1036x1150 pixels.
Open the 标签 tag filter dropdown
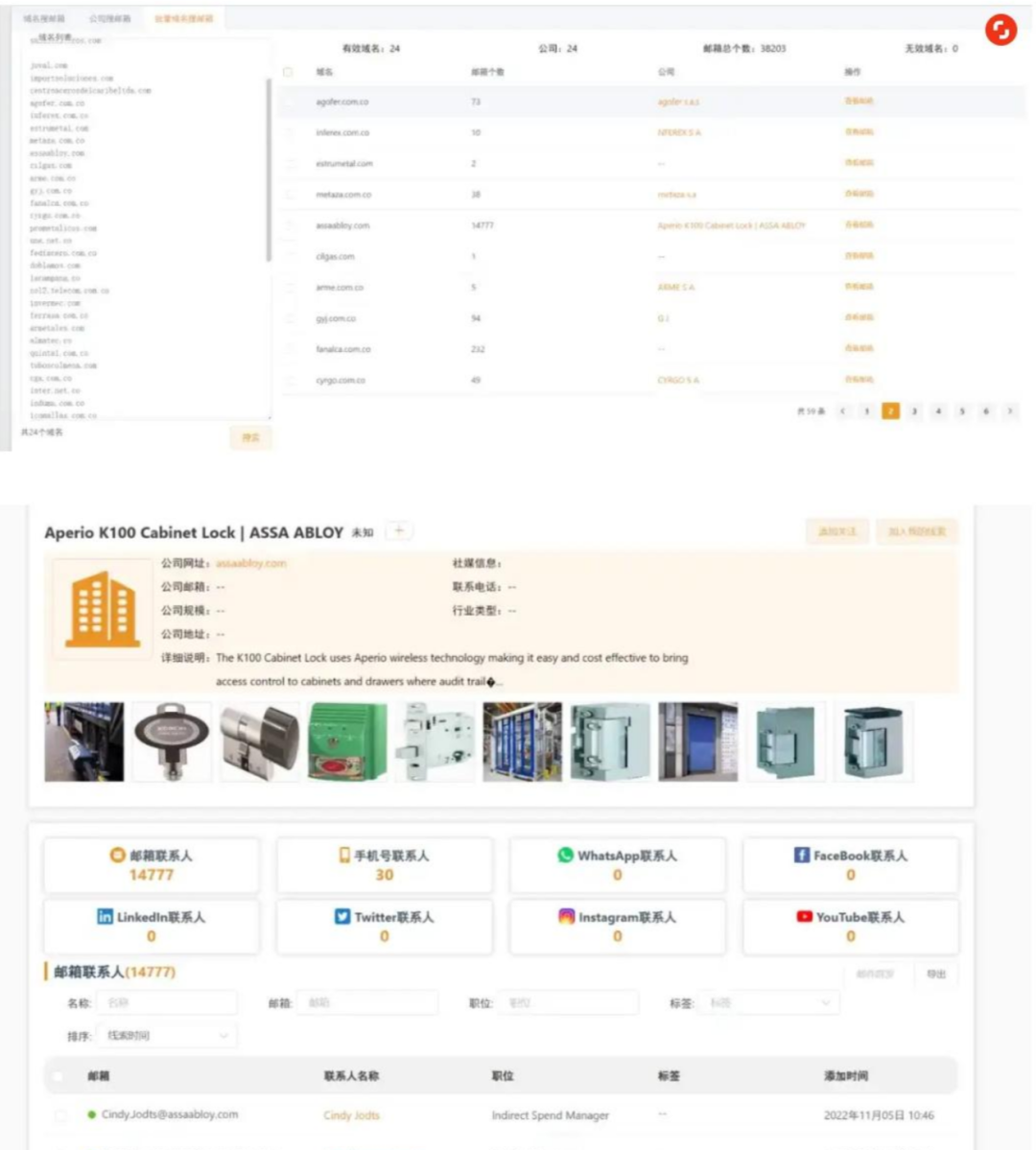[x=769, y=1002]
